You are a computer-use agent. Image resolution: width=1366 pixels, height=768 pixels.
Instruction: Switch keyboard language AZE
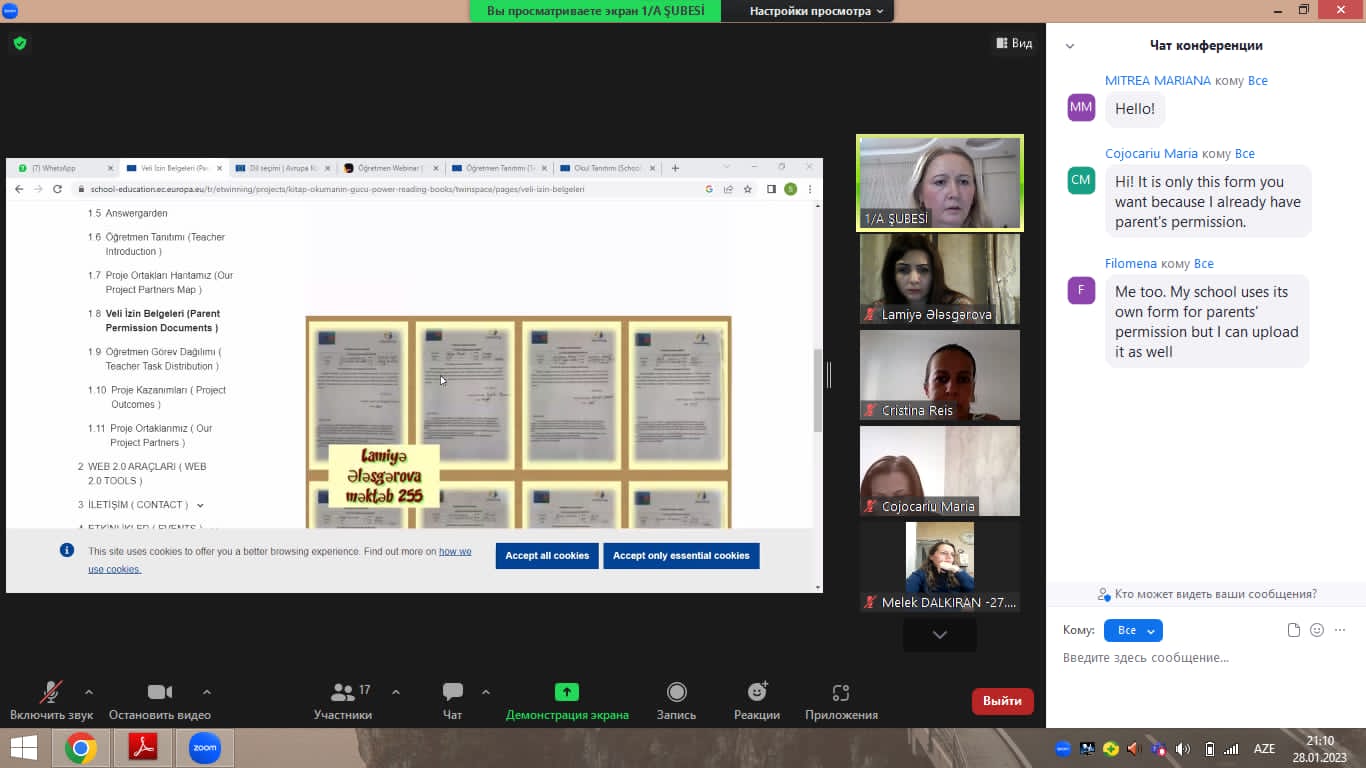pos(1264,748)
